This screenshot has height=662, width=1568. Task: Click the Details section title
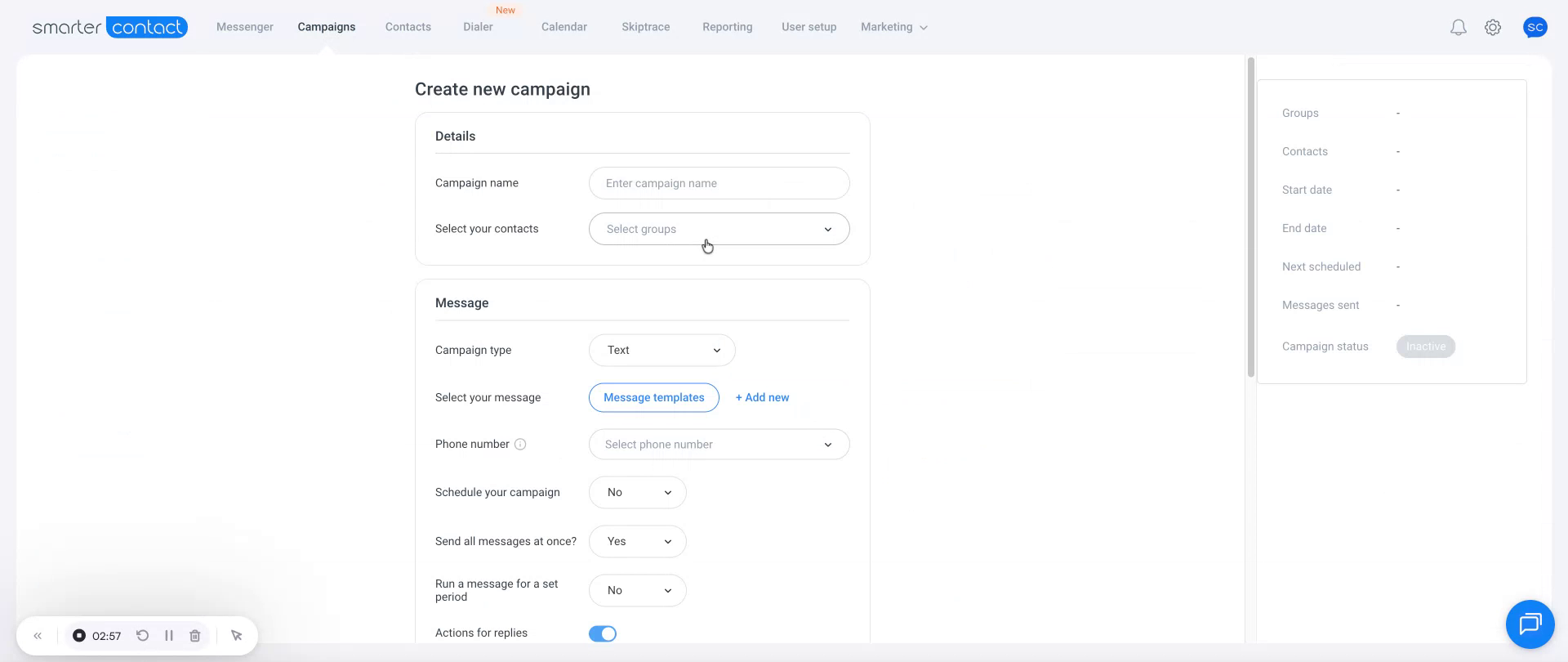(455, 136)
